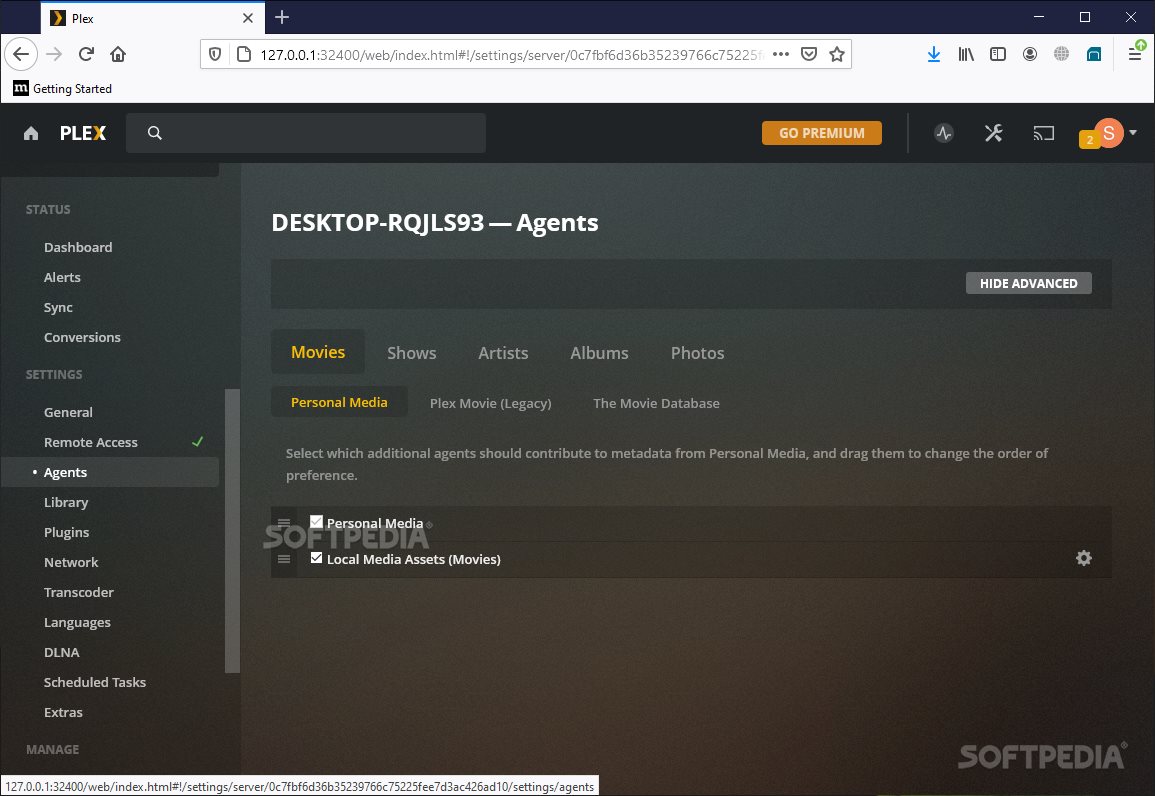The height and width of the screenshot is (796, 1155).
Task: Open Alerts in sidebar
Action: coord(62,278)
